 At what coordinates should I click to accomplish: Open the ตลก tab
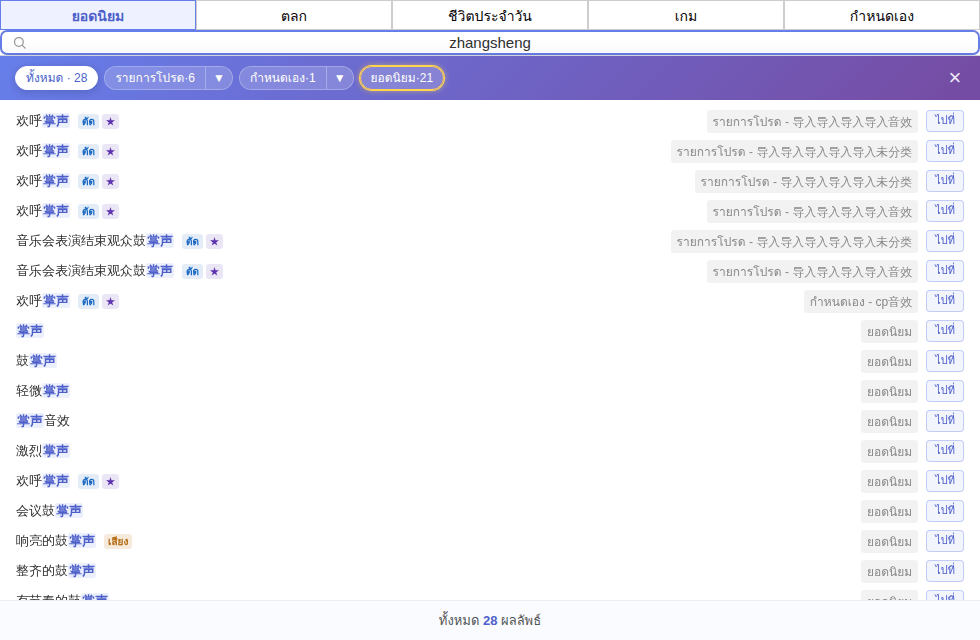click(294, 16)
